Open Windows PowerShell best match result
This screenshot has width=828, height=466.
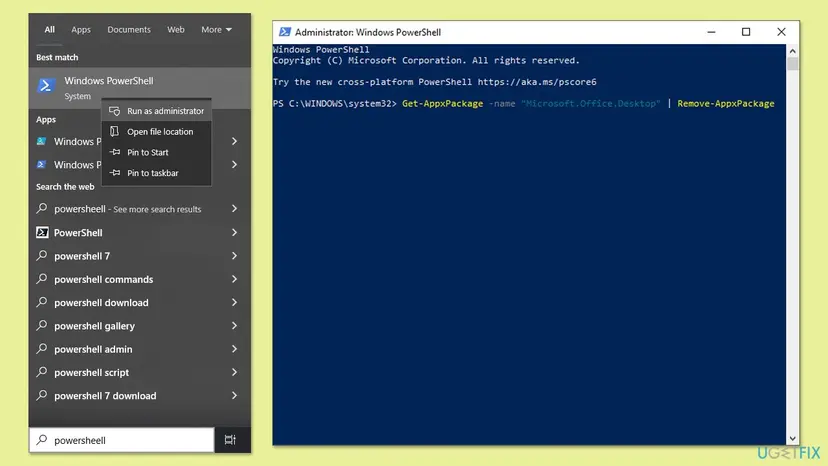pos(139,88)
